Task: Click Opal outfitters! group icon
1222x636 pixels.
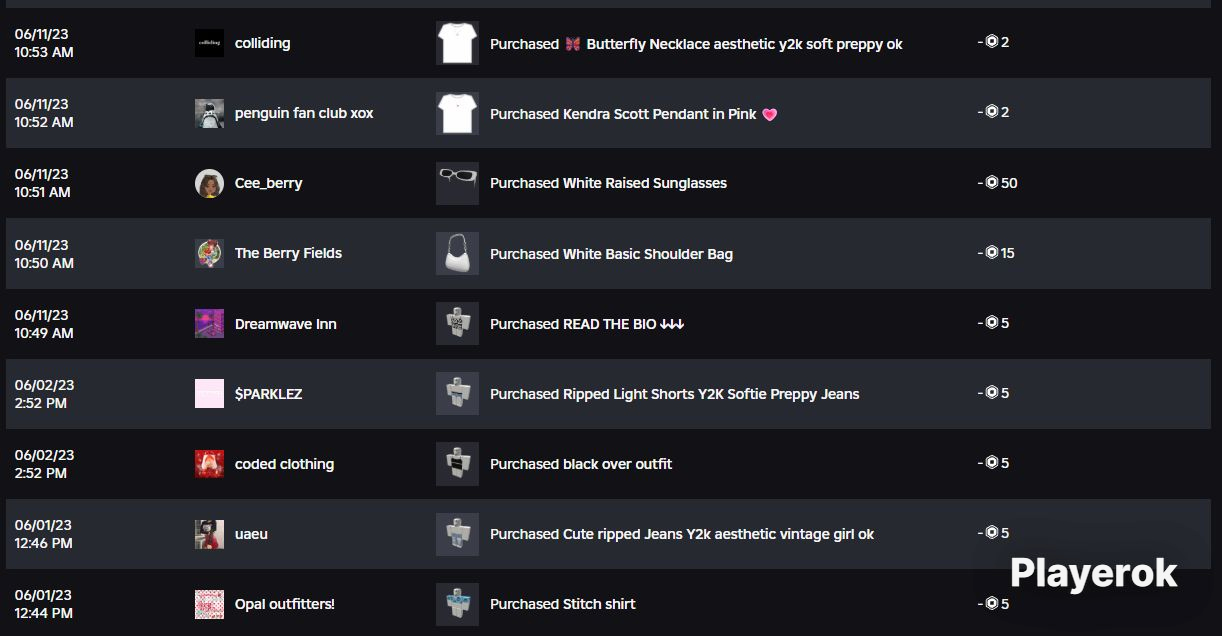Action: tap(209, 604)
